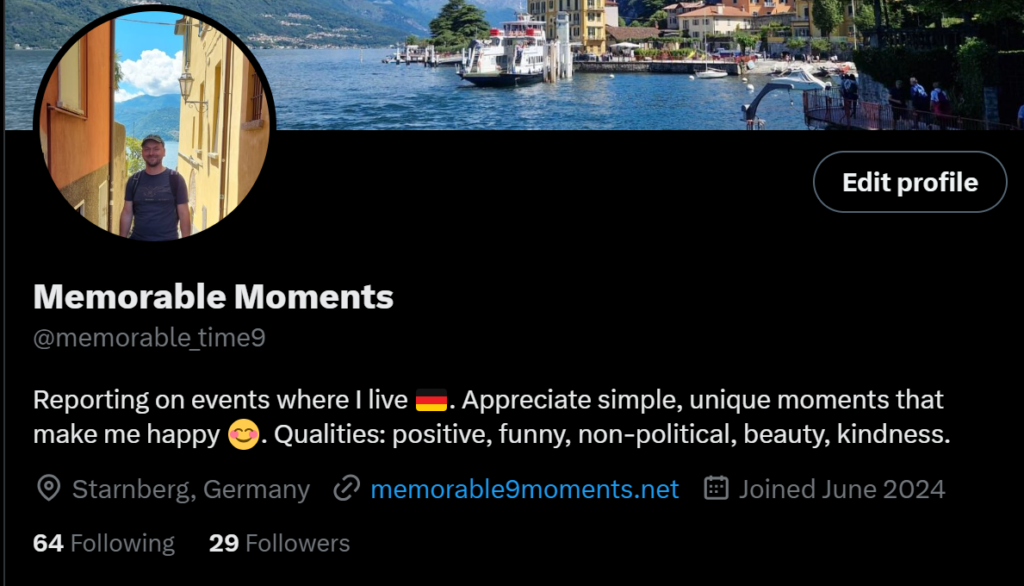This screenshot has height=586, width=1024.
Task: Click the Edit profile button
Action: tap(910, 182)
